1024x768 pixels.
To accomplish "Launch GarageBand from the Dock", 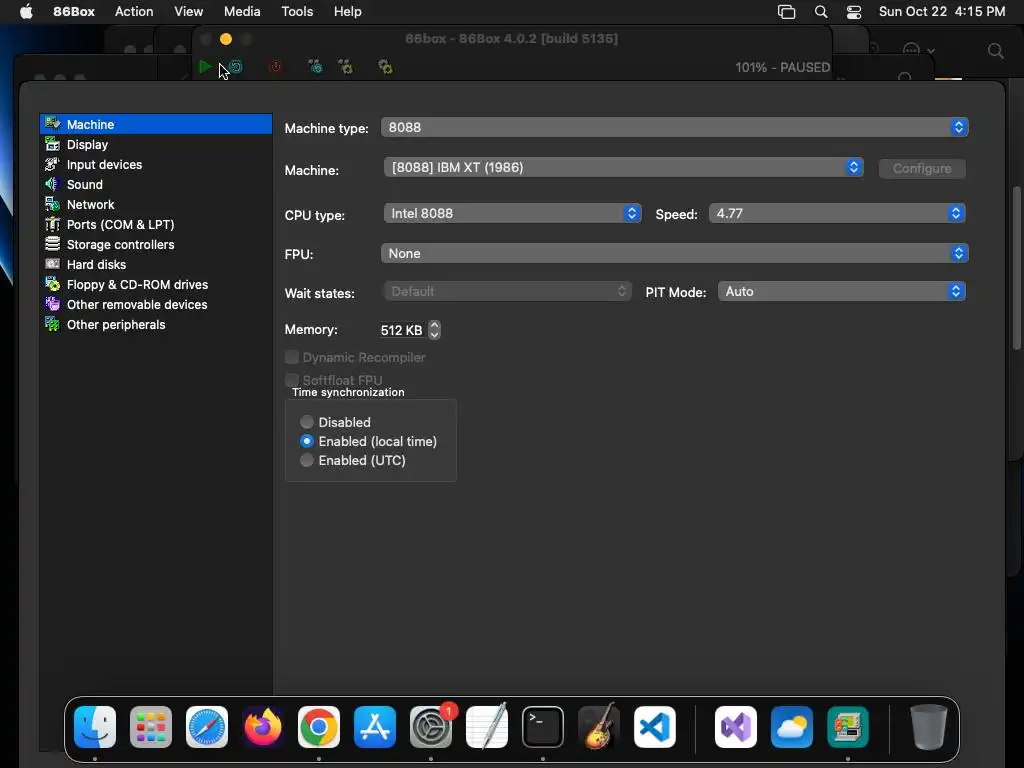I will tap(599, 727).
